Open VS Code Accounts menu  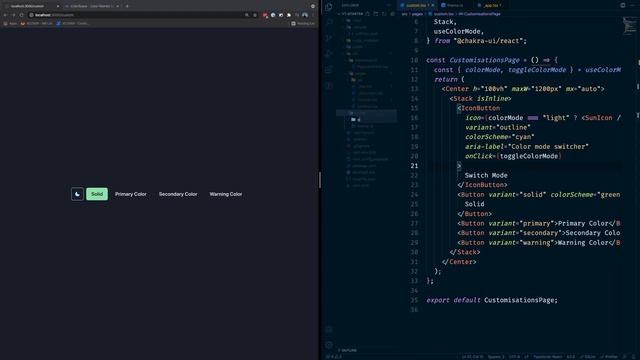329,329
